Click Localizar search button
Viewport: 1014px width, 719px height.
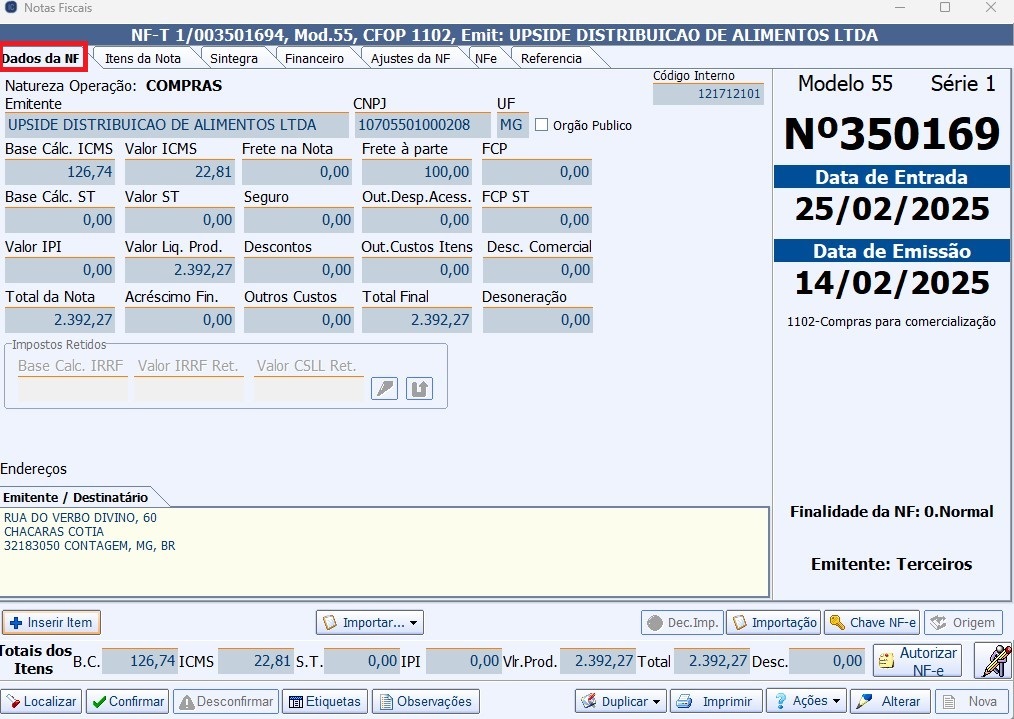[x=41, y=701]
